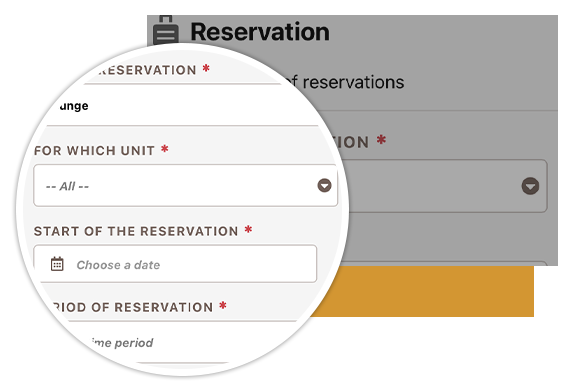Click the red asterisk on the gray panel

pos(381,140)
